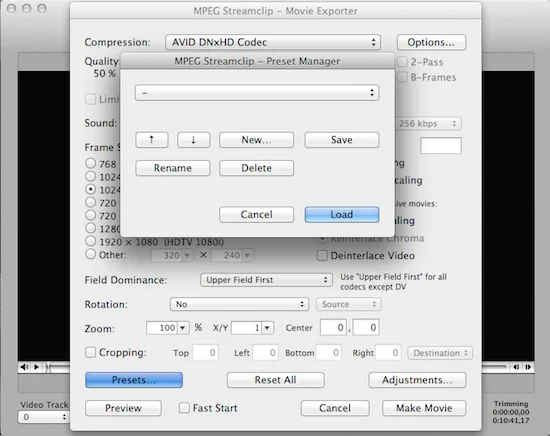Cancel the Preset Manager dialog
Image resolution: width=550 pixels, height=436 pixels.
point(256,214)
